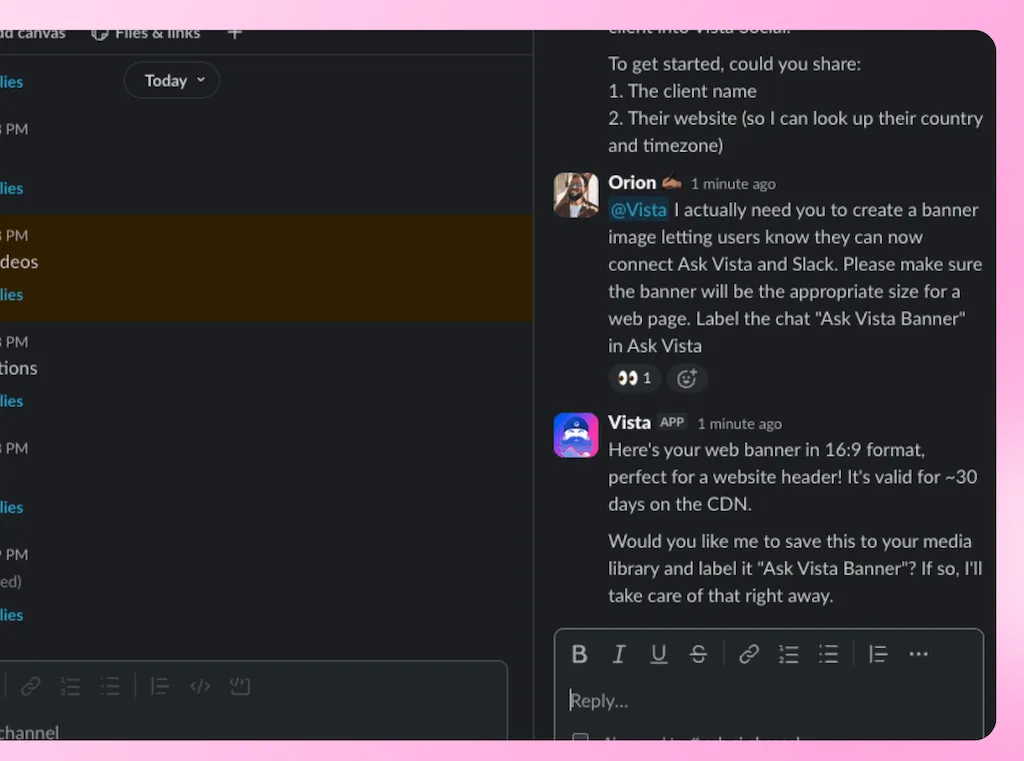Open the Files & links tab
1024x761 pixels.
146,33
